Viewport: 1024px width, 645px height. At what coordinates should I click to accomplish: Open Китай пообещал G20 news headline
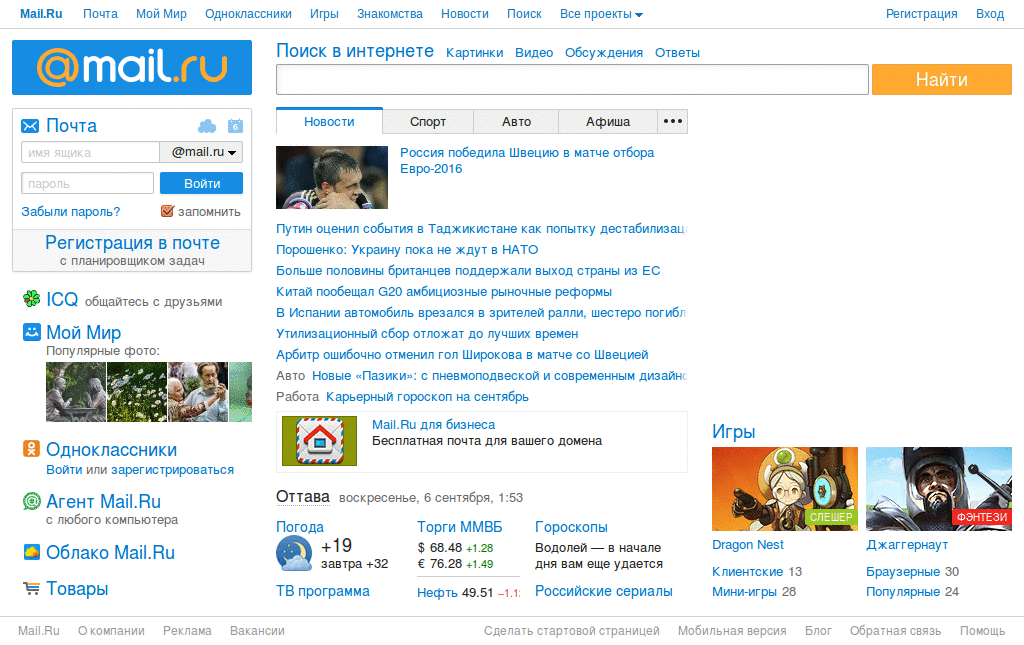tap(444, 291)
